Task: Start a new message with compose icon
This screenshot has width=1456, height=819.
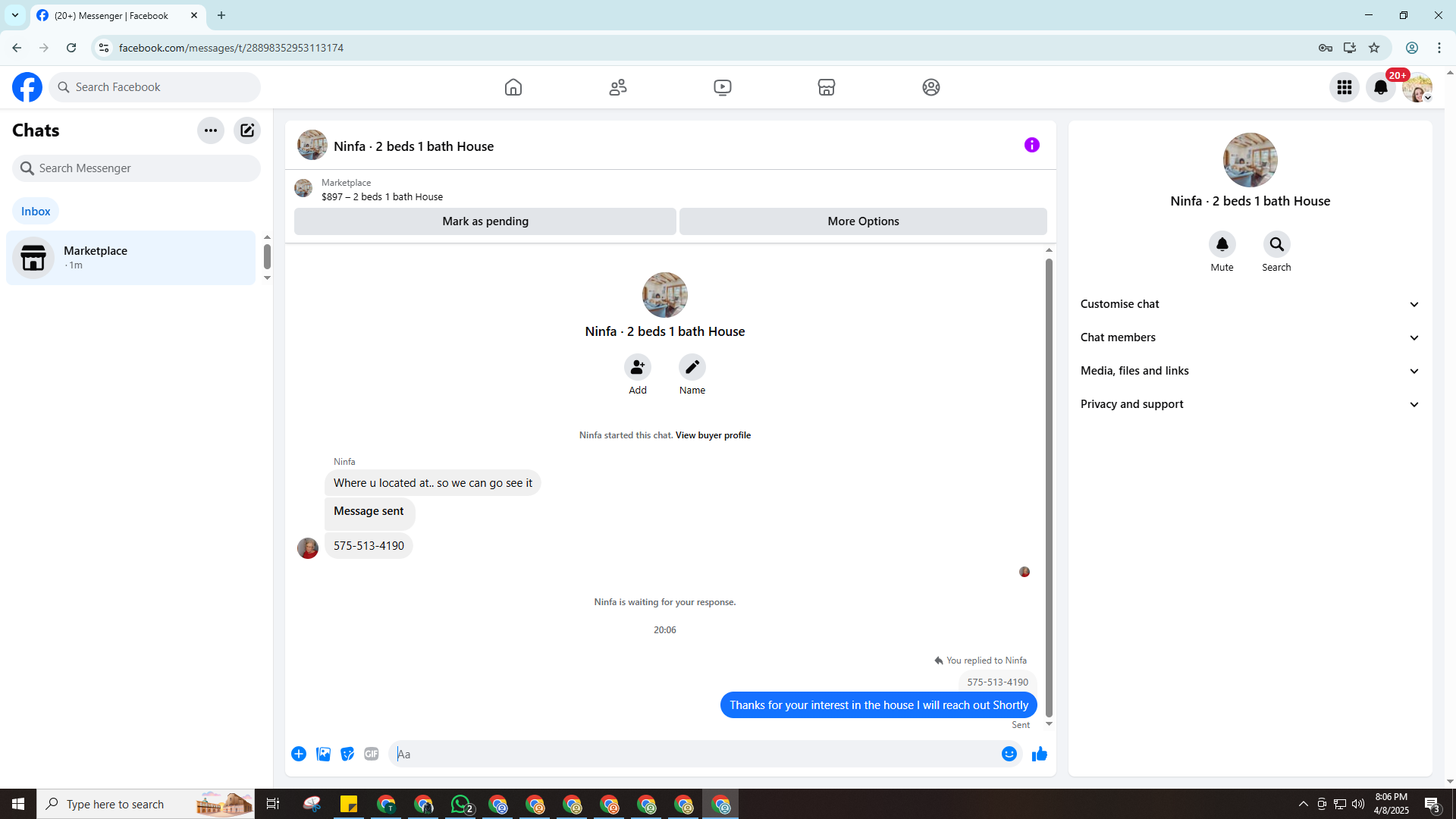Action: click(x=247, y=130)
